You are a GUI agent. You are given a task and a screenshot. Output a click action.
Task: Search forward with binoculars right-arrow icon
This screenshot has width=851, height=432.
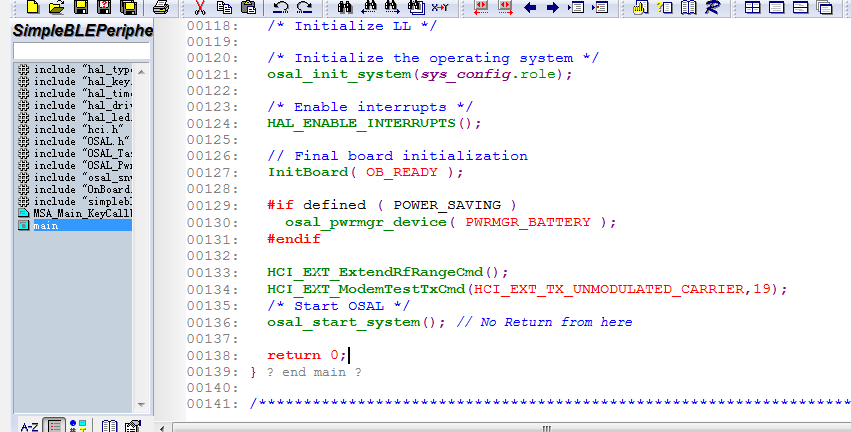pyautogui.click(x=392, y=7)
